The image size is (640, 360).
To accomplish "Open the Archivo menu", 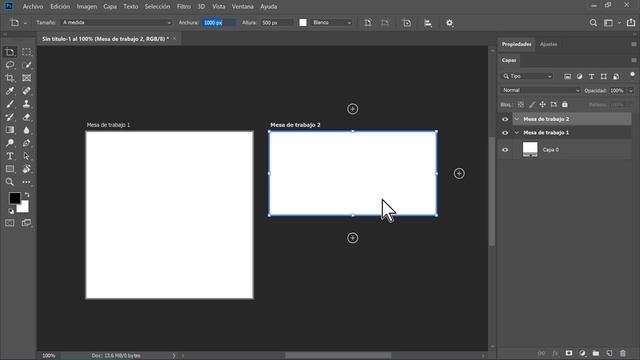I will coord(33,7).
